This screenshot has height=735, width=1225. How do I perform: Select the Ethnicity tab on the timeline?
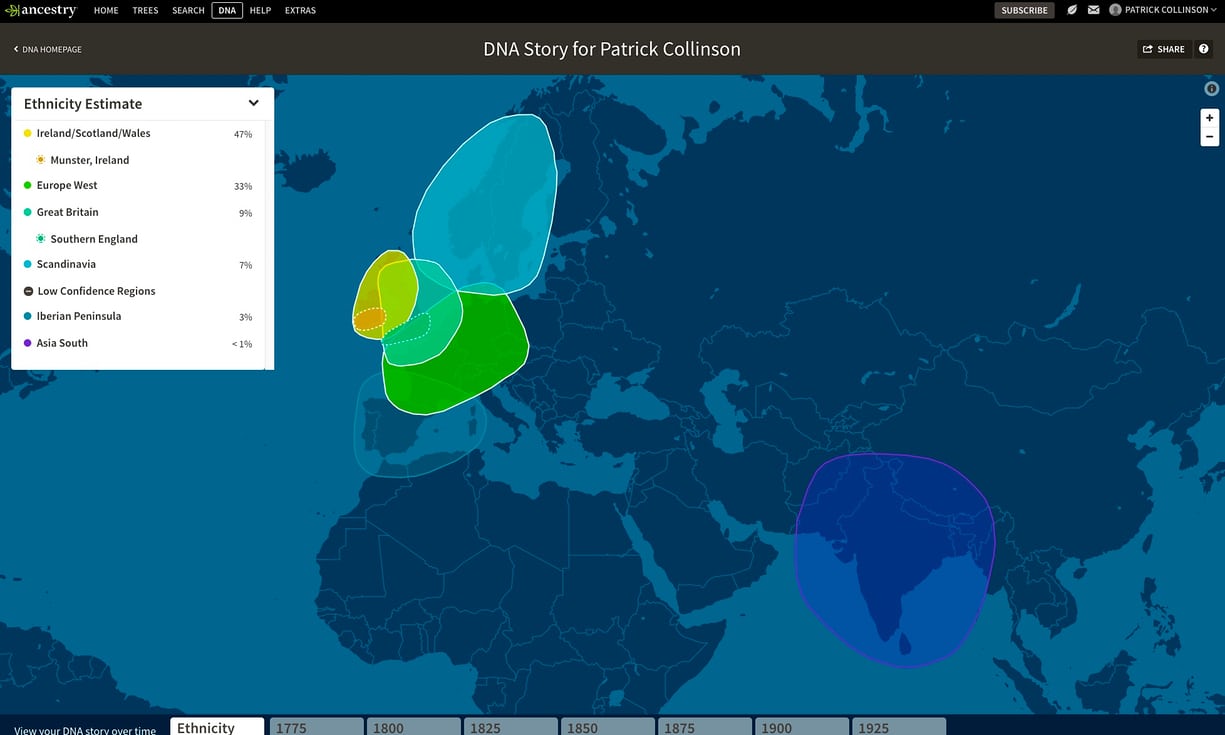pyautogui.click(x=216, y=727)
